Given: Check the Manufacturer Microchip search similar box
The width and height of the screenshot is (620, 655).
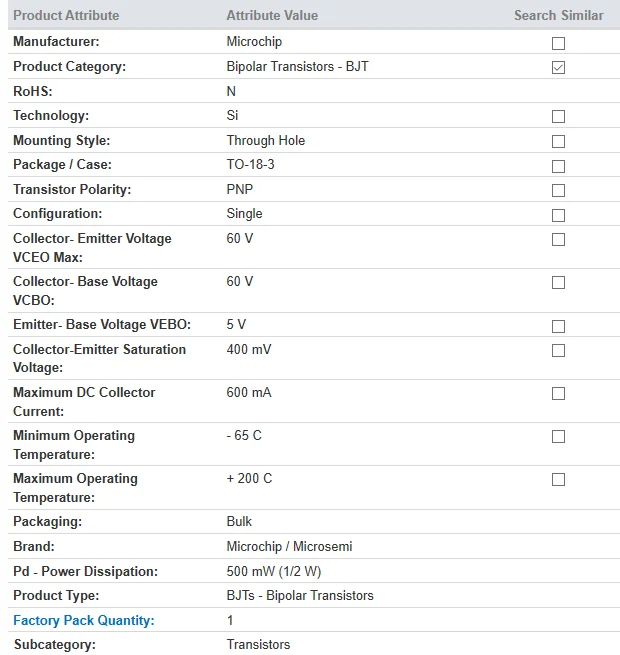Looking at the screenshot, I should tap(558, 43).
